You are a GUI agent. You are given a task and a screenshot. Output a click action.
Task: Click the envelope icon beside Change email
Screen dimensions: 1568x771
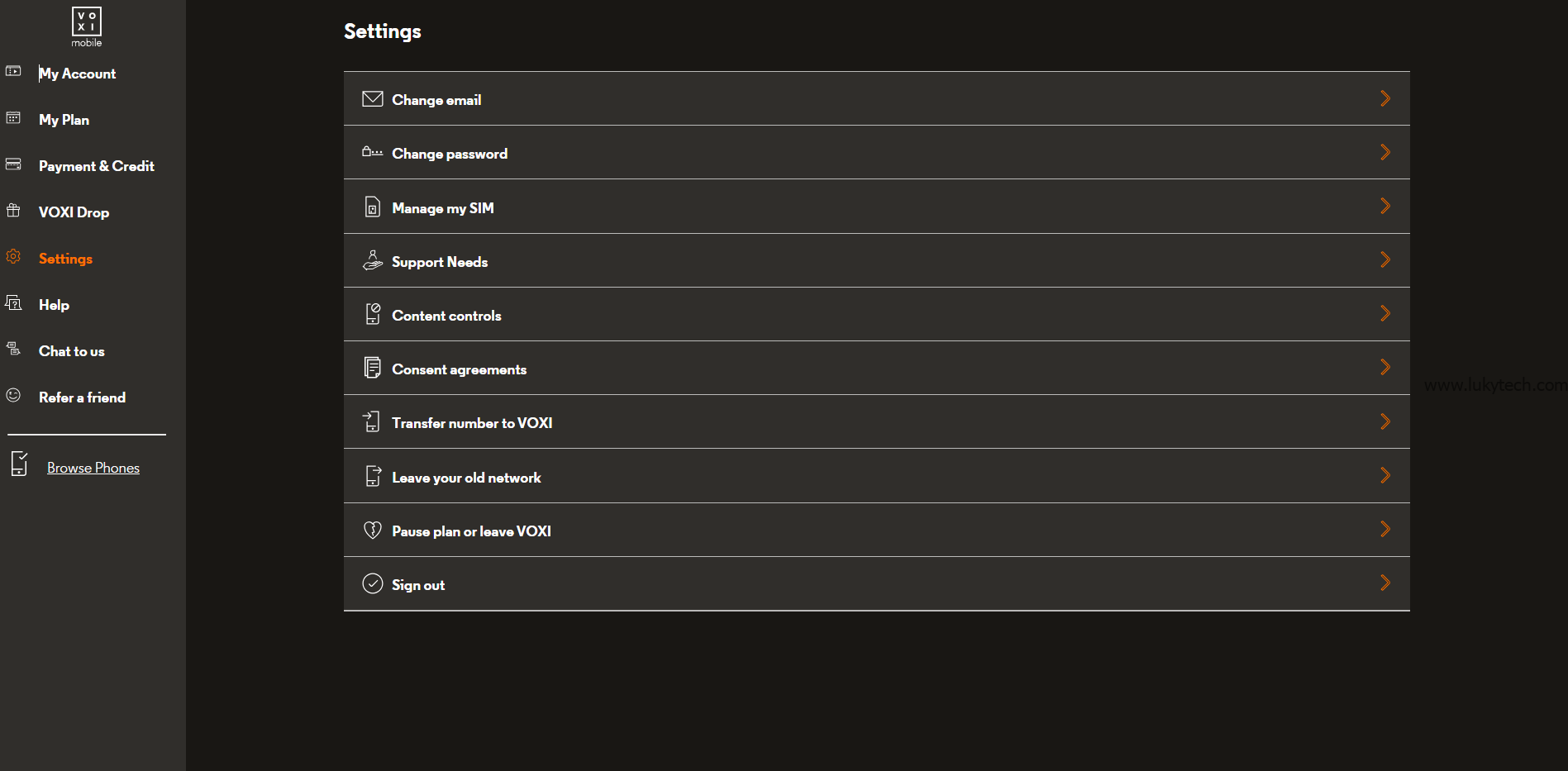point(373,99)
